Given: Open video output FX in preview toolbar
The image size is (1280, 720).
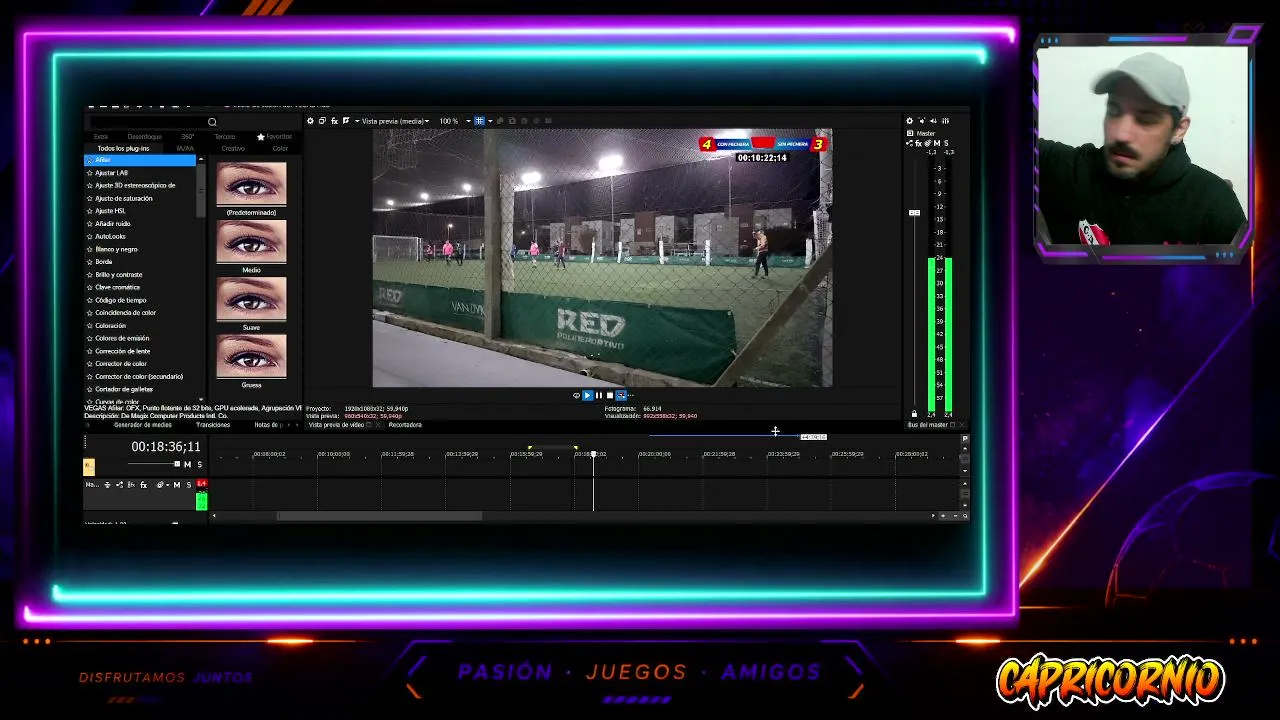Looking at the screenshot, I should 334,121.
